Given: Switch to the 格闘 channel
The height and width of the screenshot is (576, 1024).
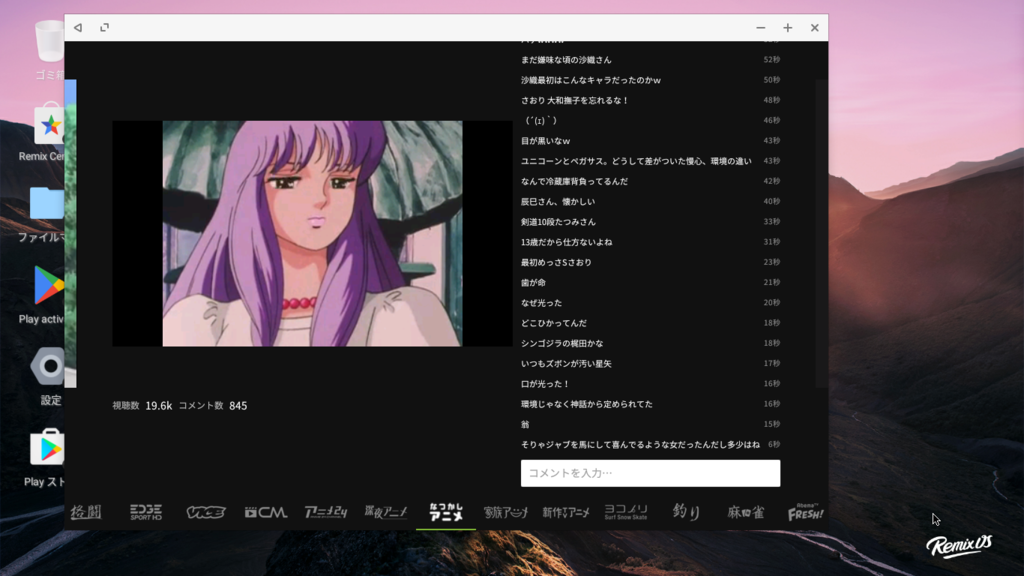Looking at the screenshot, I should click(x=86, y=513).
